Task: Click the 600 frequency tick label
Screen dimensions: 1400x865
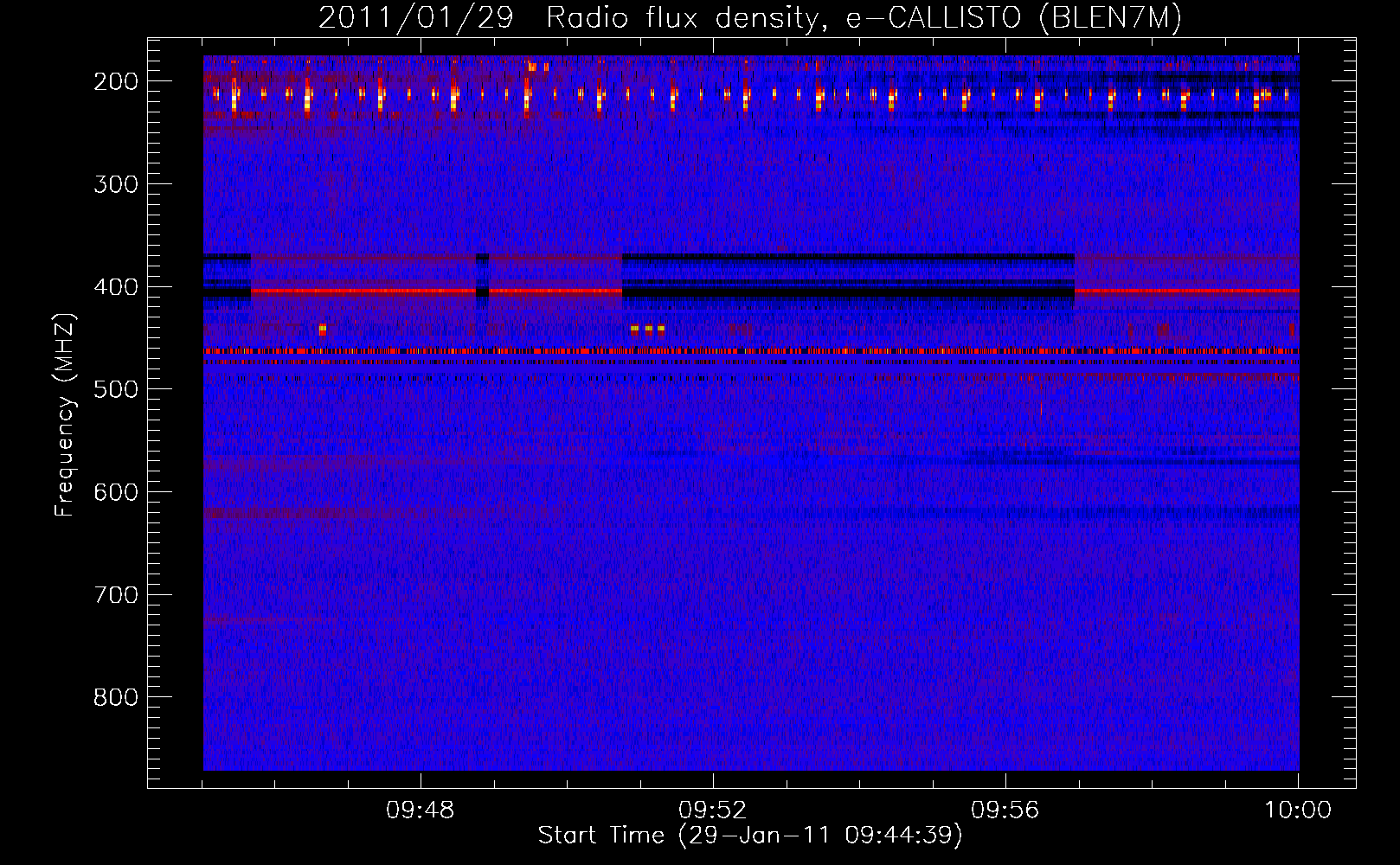Action: pos(116,492)
